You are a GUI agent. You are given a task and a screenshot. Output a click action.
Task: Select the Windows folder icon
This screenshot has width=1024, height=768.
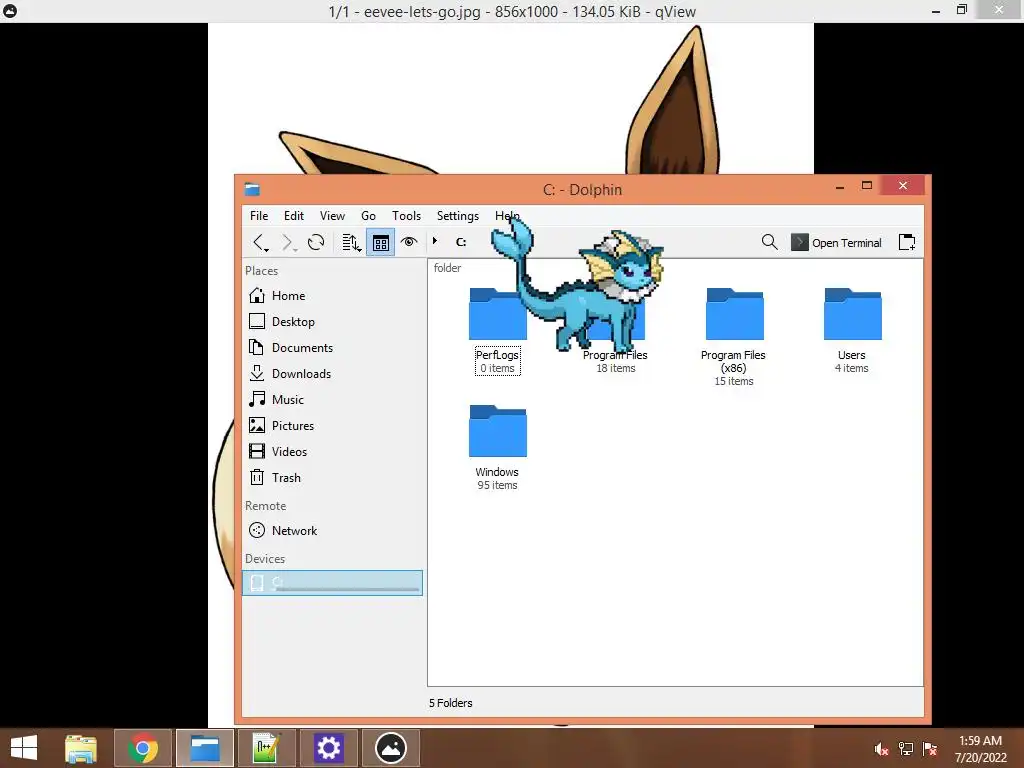point(498,431)
